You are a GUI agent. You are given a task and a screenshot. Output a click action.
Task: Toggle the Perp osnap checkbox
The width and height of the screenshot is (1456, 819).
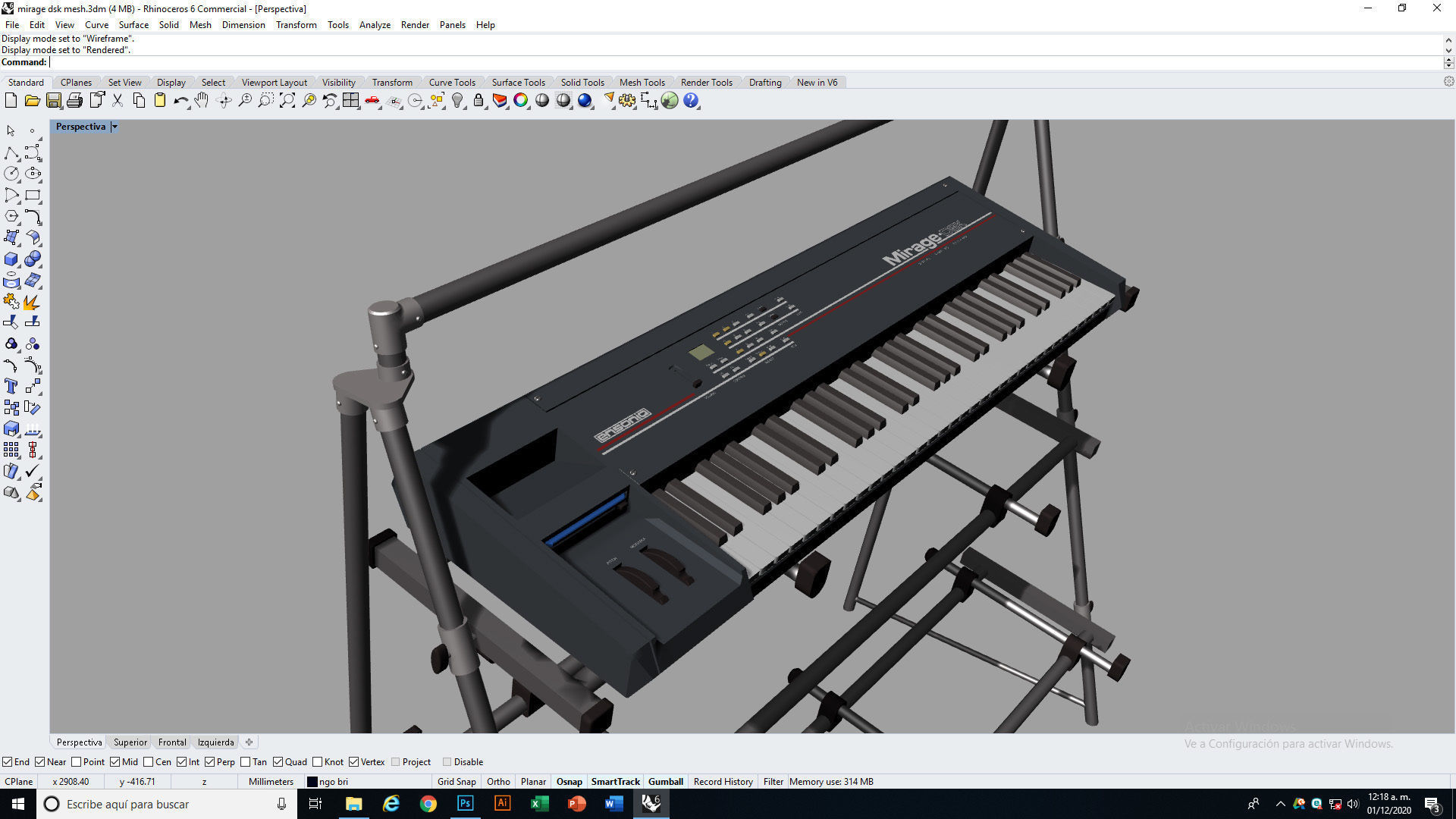pos(210,762)
